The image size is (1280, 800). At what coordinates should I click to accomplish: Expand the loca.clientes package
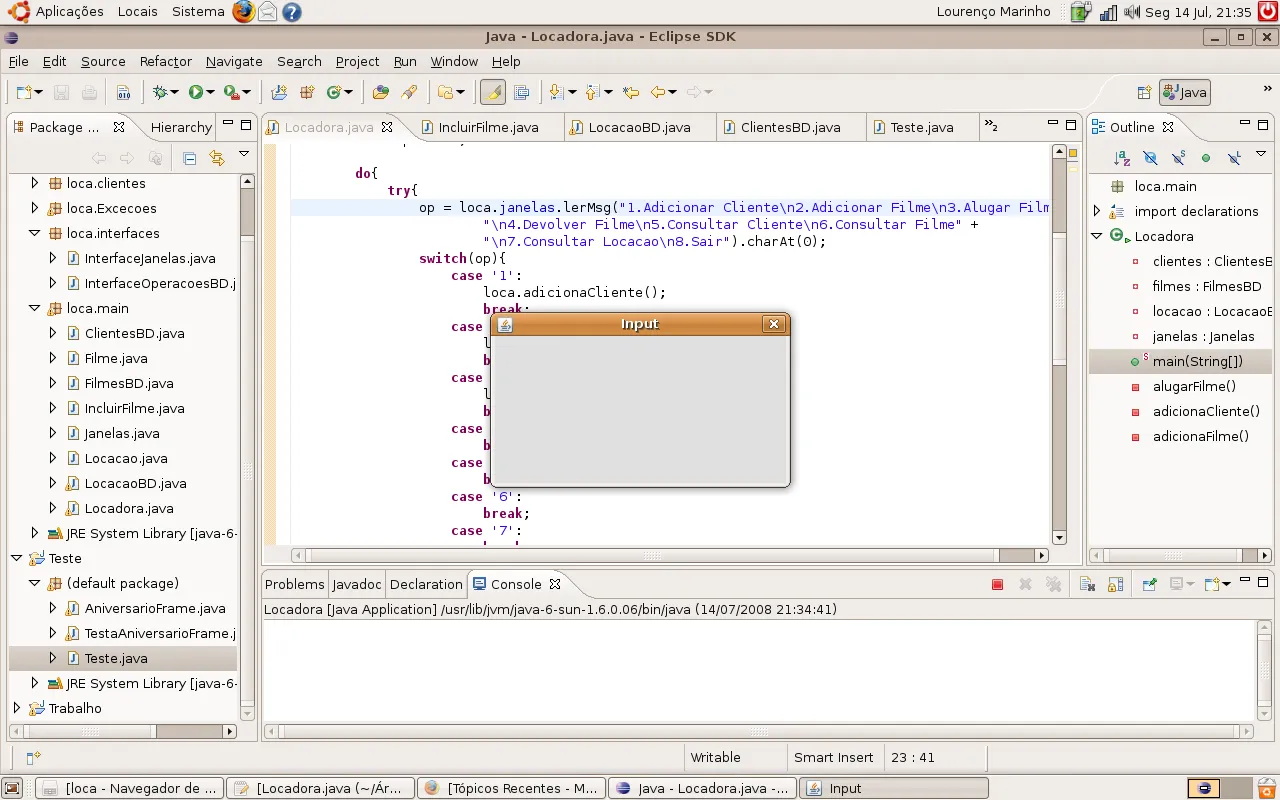[35, 183]
